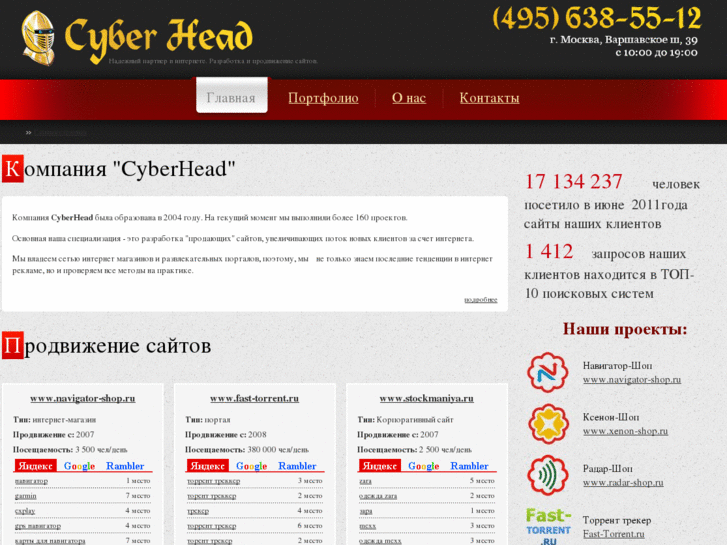Click the интернет-магазин type value

point(64,420)
